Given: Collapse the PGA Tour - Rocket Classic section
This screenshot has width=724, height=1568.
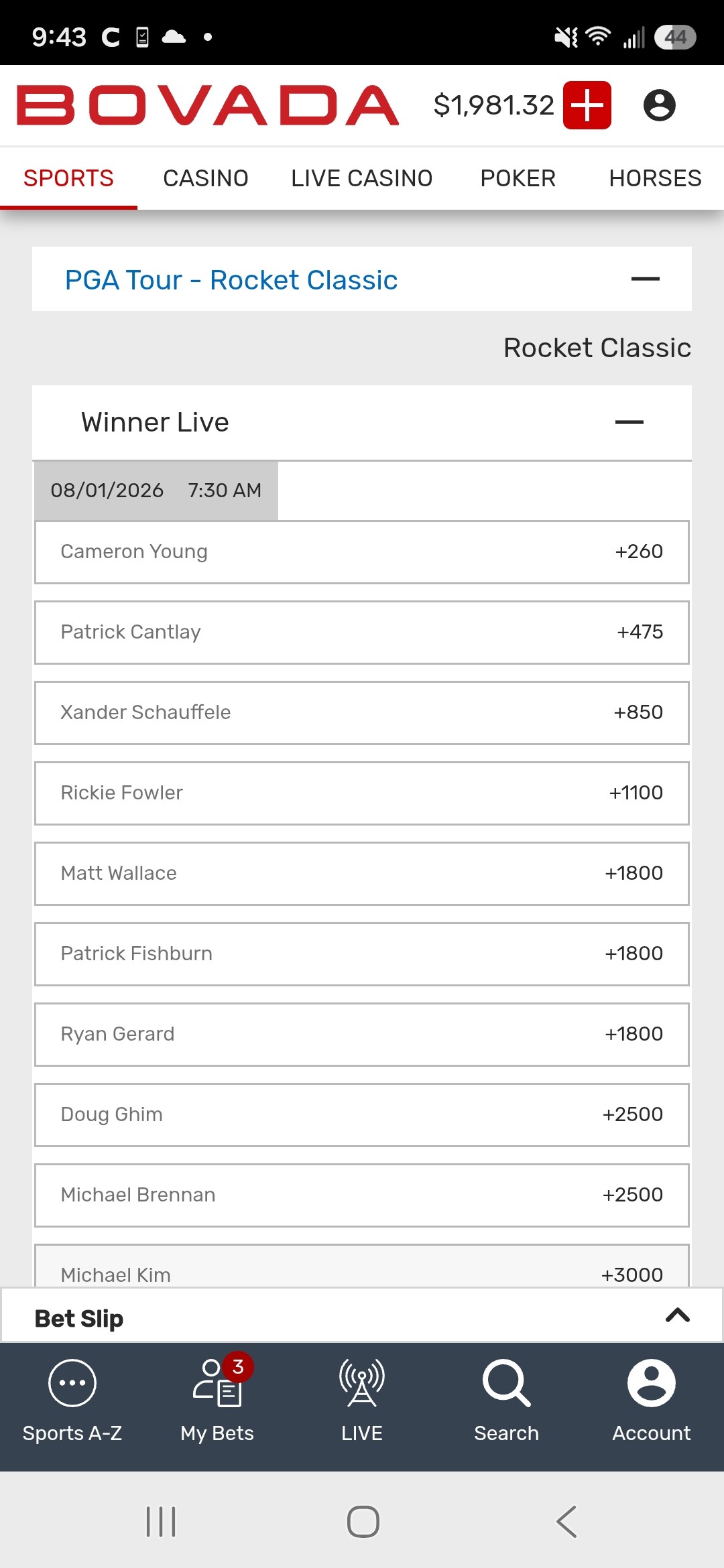Looking at the screenshot, I should click(x=646, y=279).
